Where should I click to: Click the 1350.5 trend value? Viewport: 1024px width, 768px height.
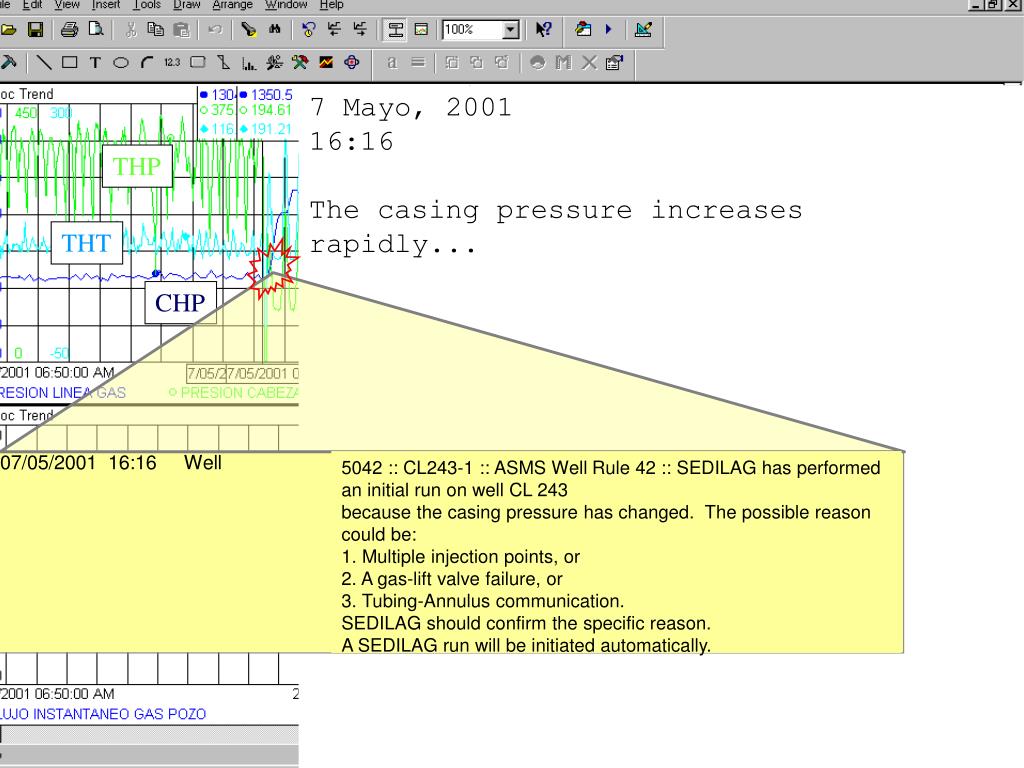pos(272,95)
